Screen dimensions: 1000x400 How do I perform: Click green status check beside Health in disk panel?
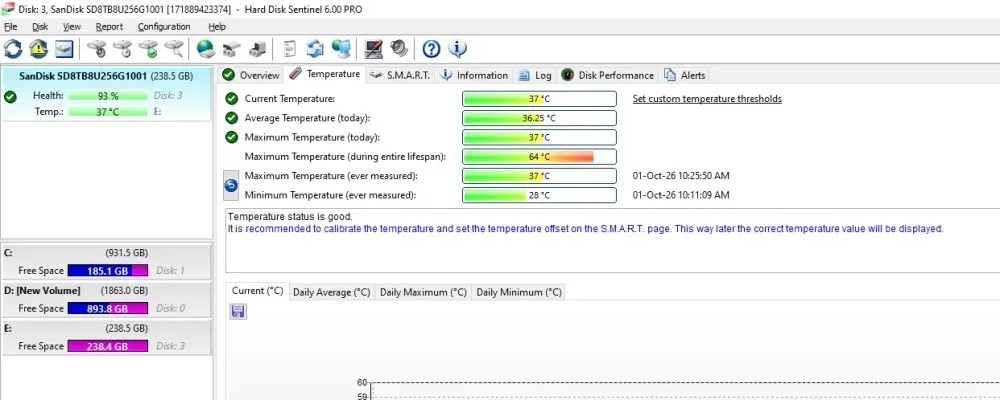click(x=10, y=97)
